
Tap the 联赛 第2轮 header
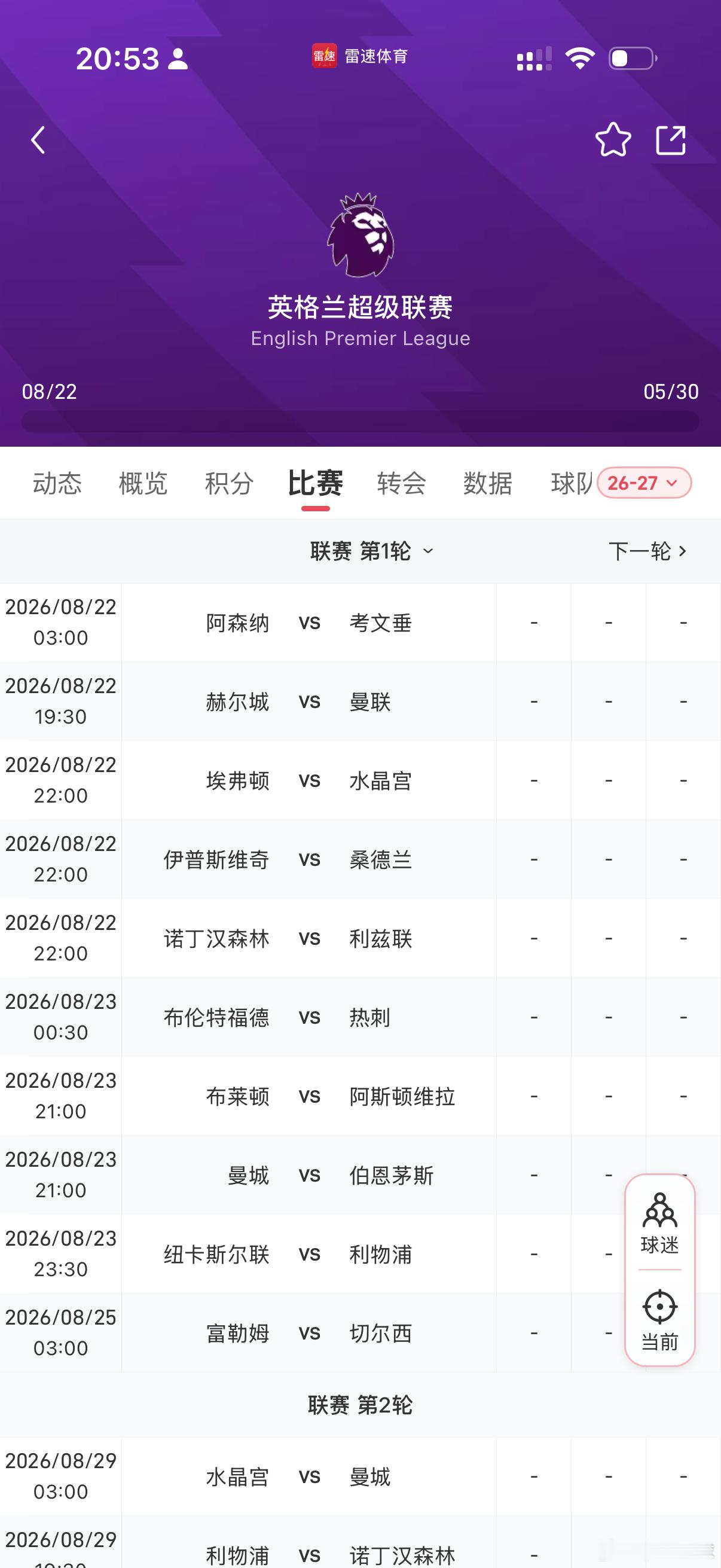coord(360,1405)
